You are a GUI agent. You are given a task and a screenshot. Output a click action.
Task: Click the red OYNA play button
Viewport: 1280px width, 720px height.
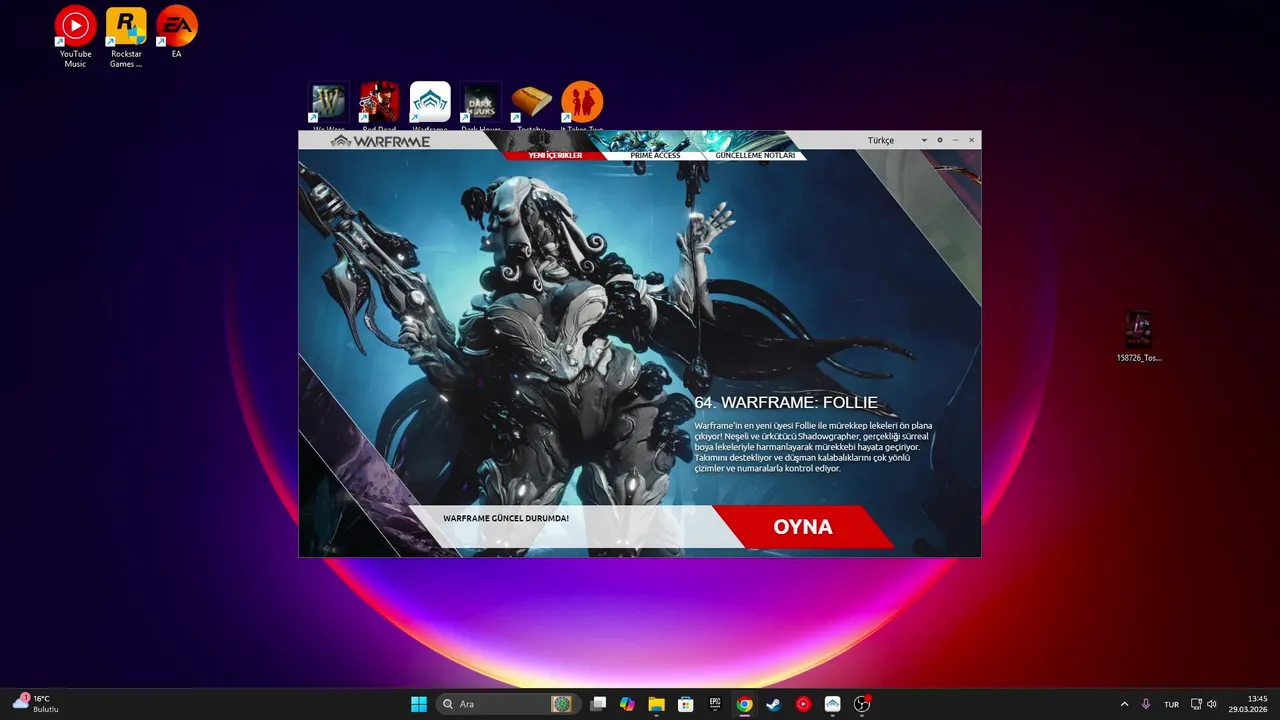click(x=803, y=527)
